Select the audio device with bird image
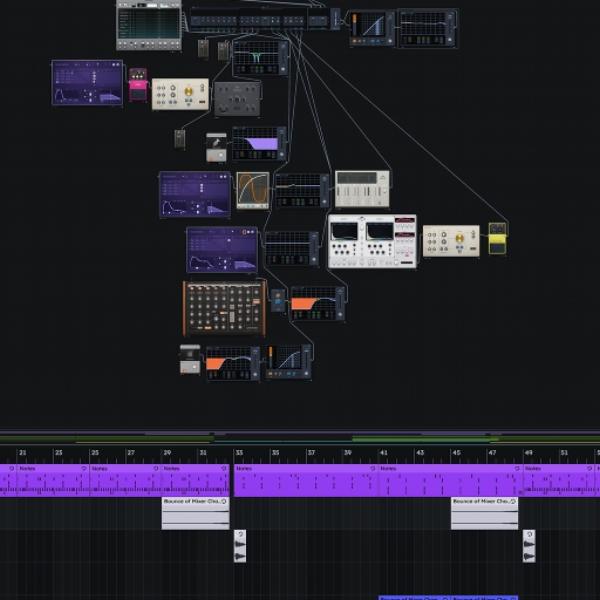Screen dimensions: 600x600 [216, 147]
